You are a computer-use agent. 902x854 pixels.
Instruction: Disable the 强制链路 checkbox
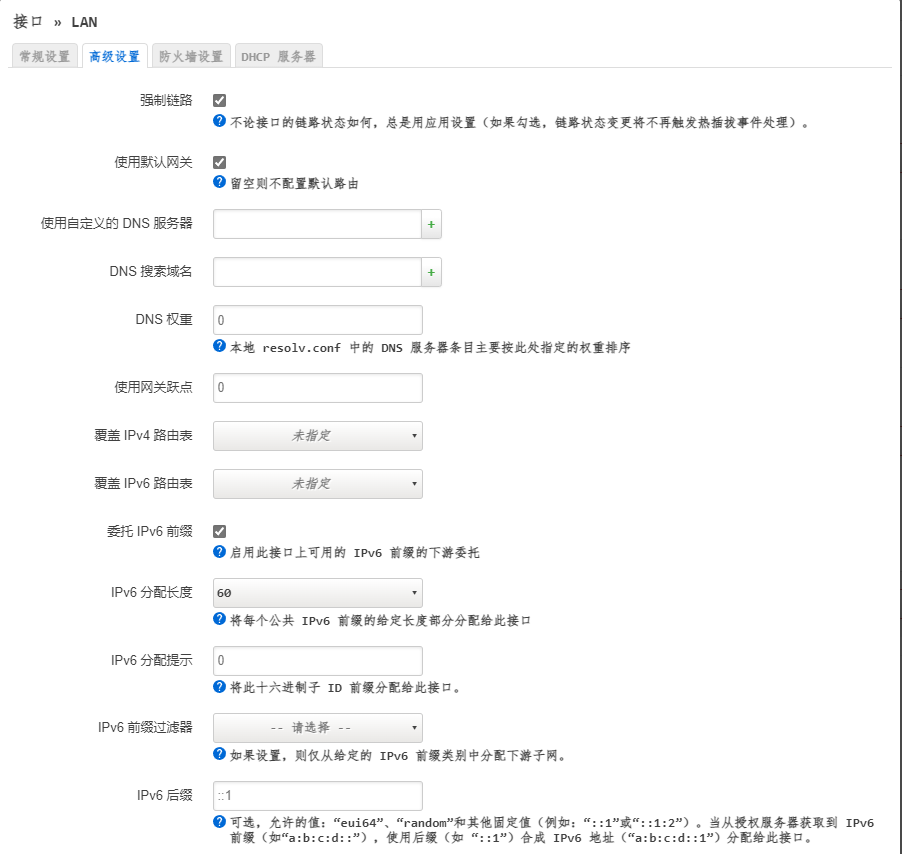(218, 100)
